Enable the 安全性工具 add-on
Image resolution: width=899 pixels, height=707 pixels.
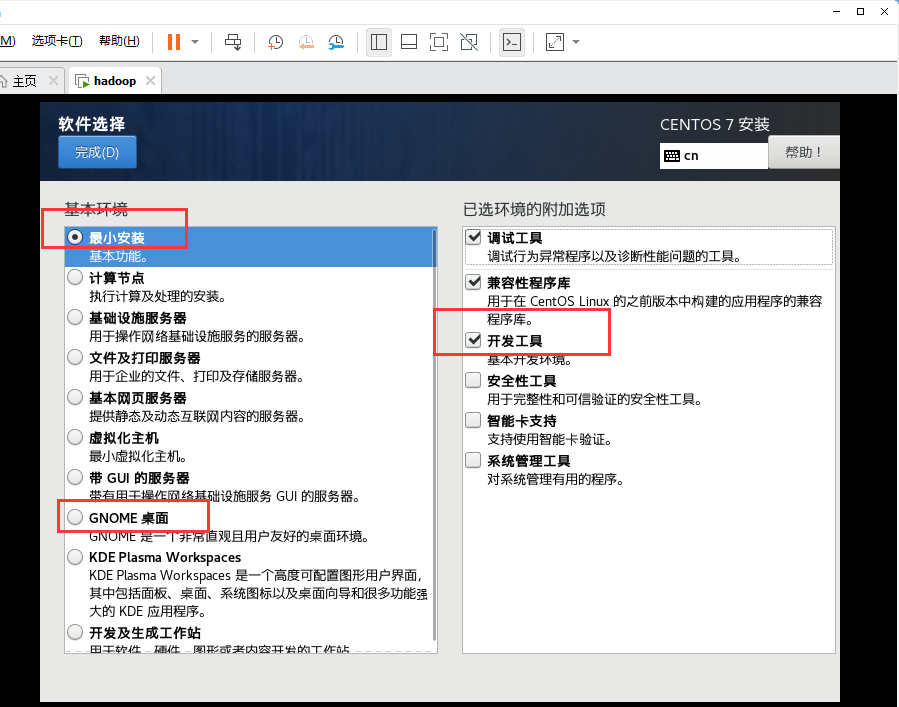[473, 380]
